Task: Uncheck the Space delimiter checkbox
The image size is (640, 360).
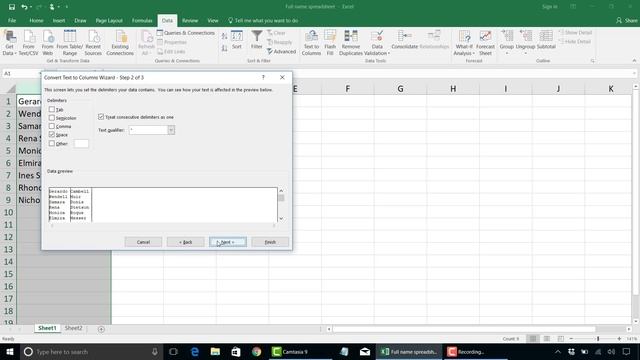Action: (52, 134)
